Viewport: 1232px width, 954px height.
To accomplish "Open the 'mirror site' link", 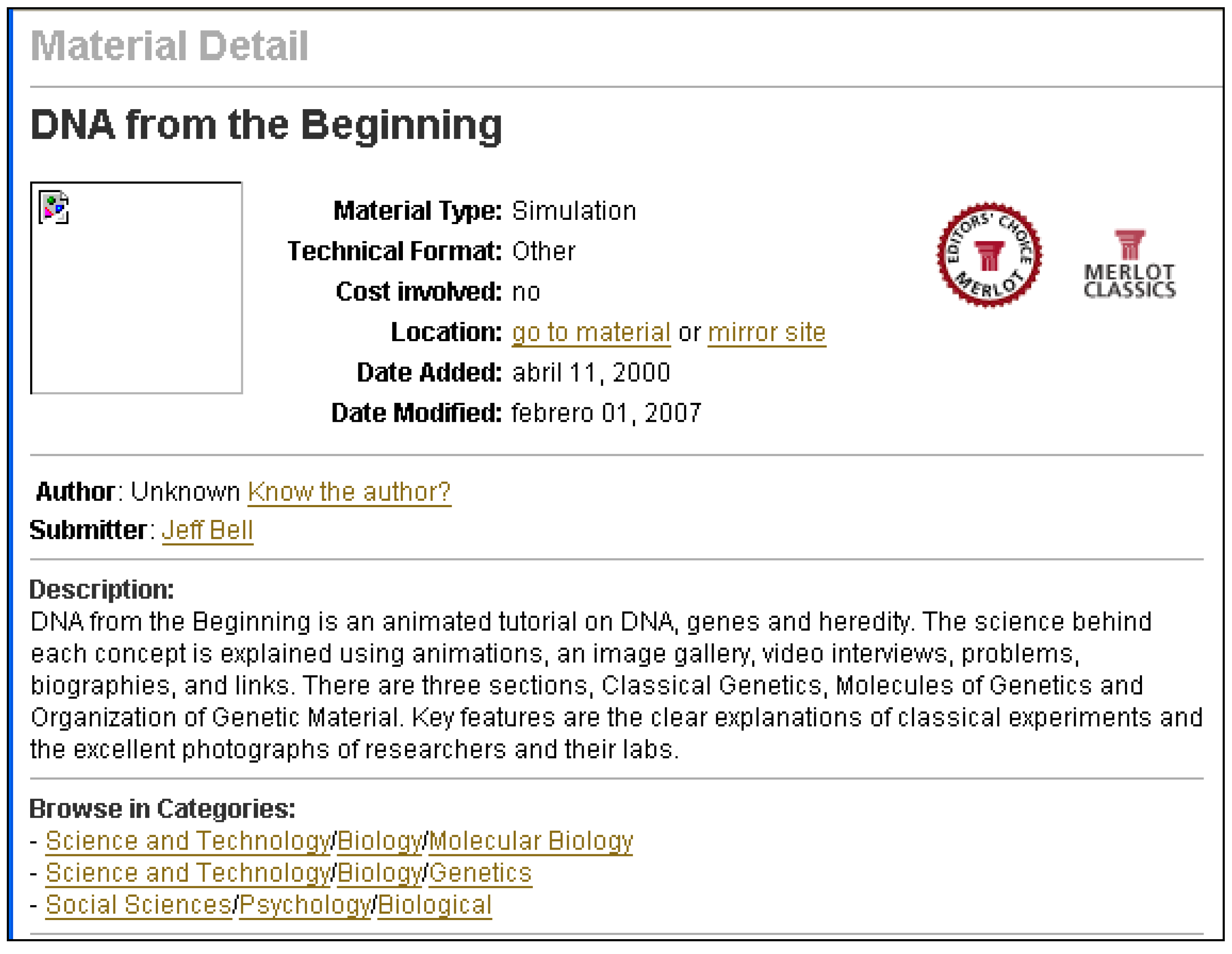I will (767, 332).
